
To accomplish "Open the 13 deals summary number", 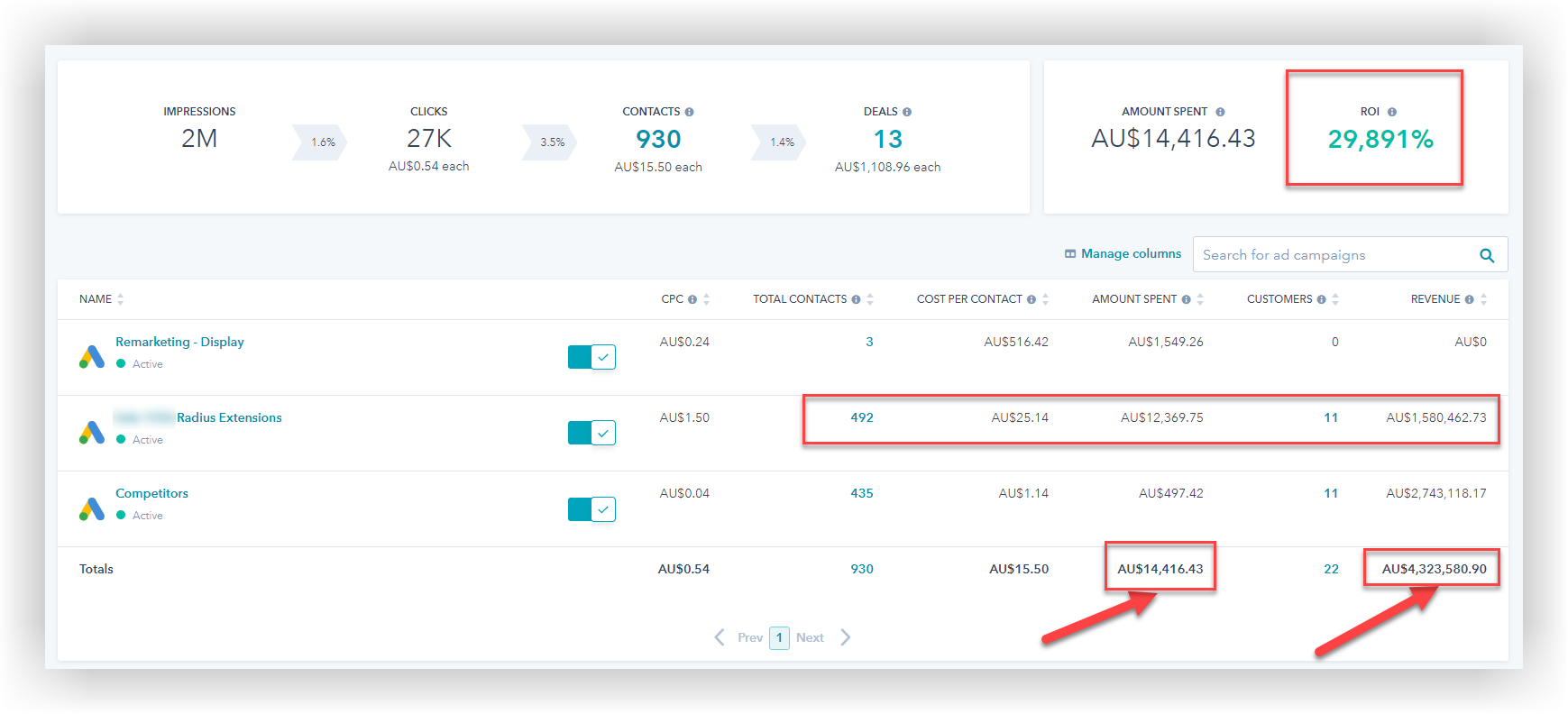I will [887, 139].
